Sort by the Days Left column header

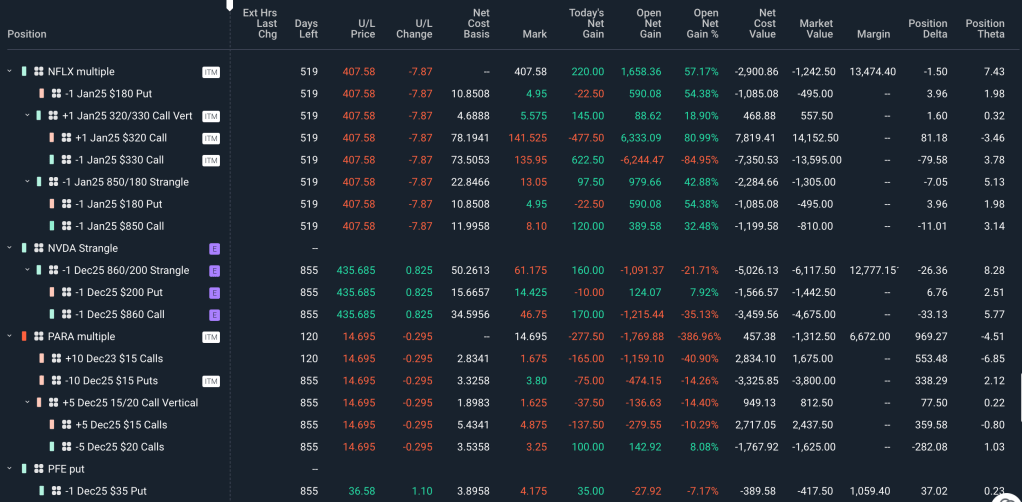[306, 28]
